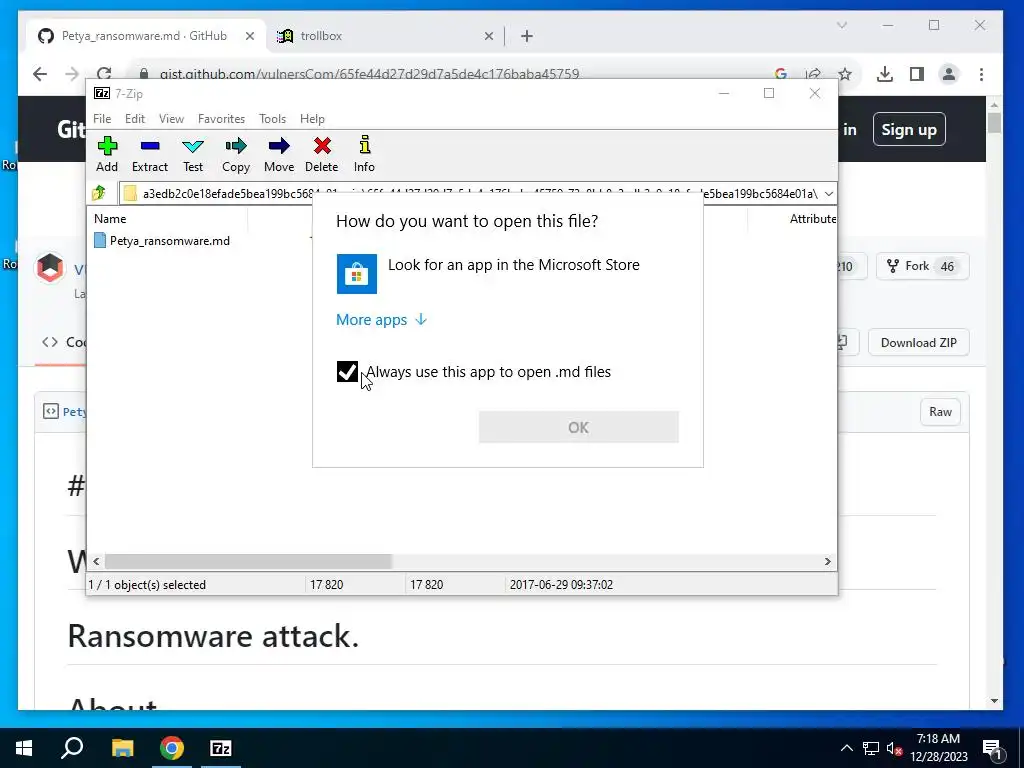Select Petya_ransomware.md GitHub tab

(145, 36)
